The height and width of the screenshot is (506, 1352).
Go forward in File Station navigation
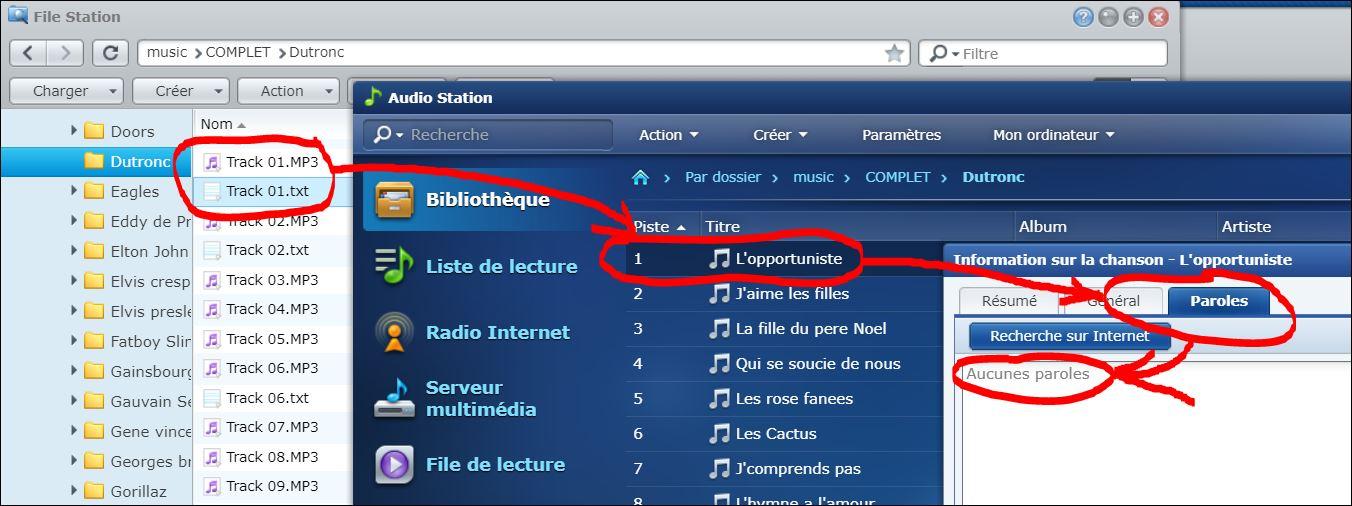point(65,53)
